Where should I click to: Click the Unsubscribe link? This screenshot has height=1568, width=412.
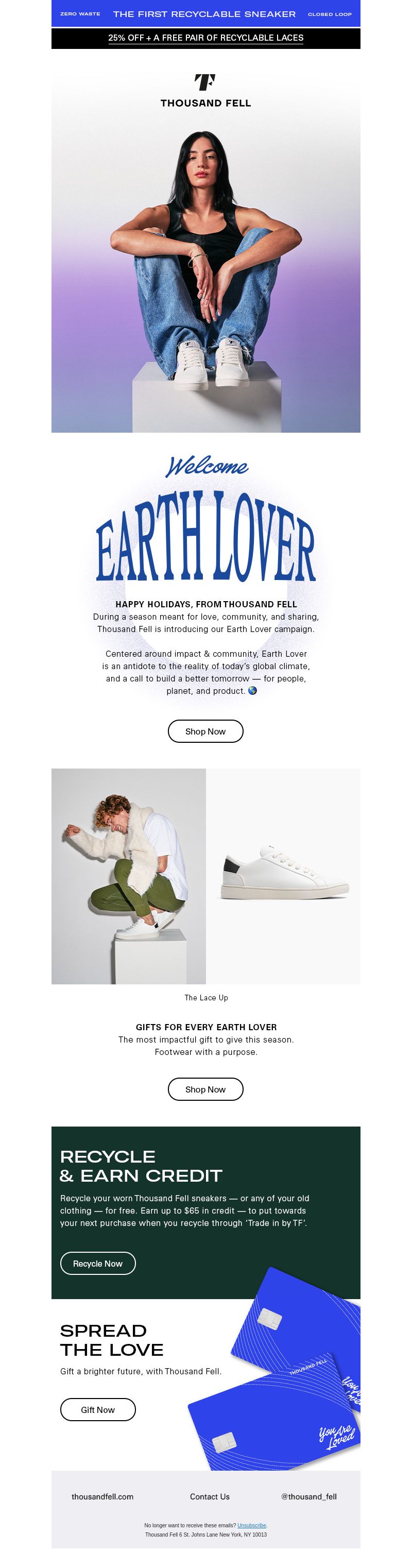[251, 1525]
